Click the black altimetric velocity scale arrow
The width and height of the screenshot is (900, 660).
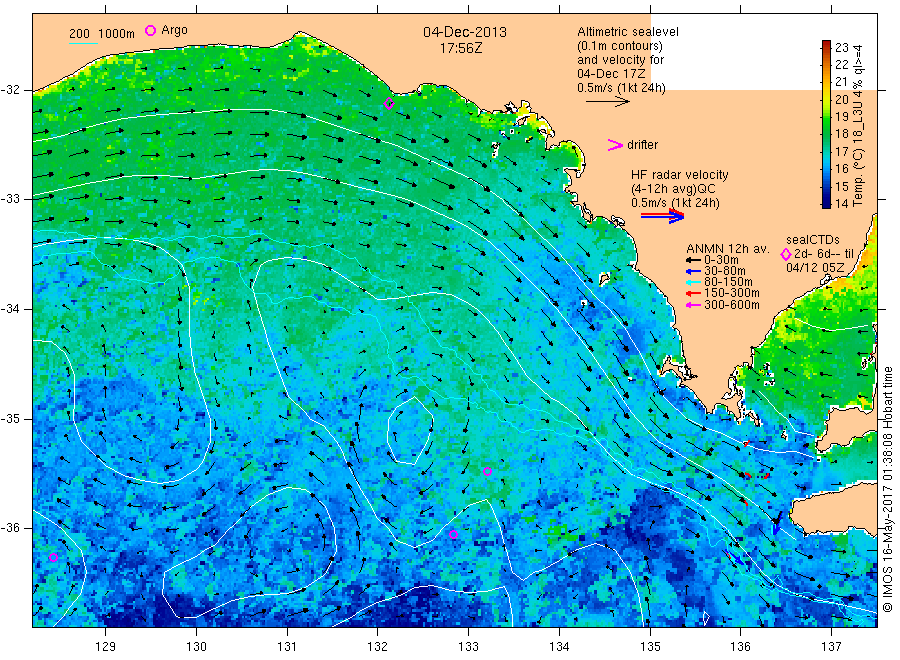[x=608, y=102]
